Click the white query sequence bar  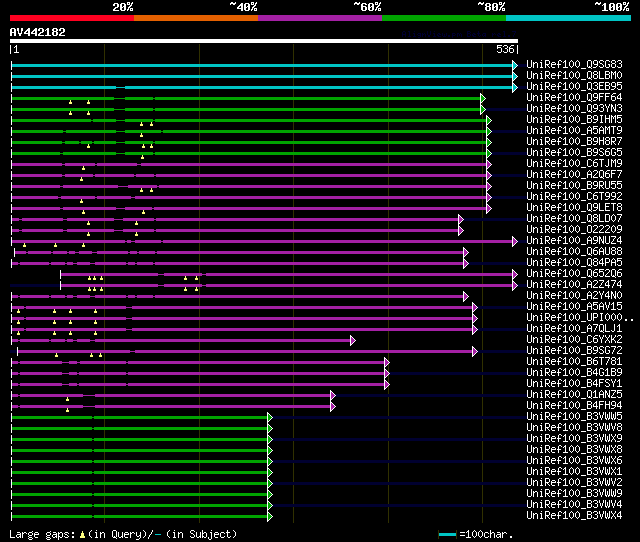tap(264, 41)
